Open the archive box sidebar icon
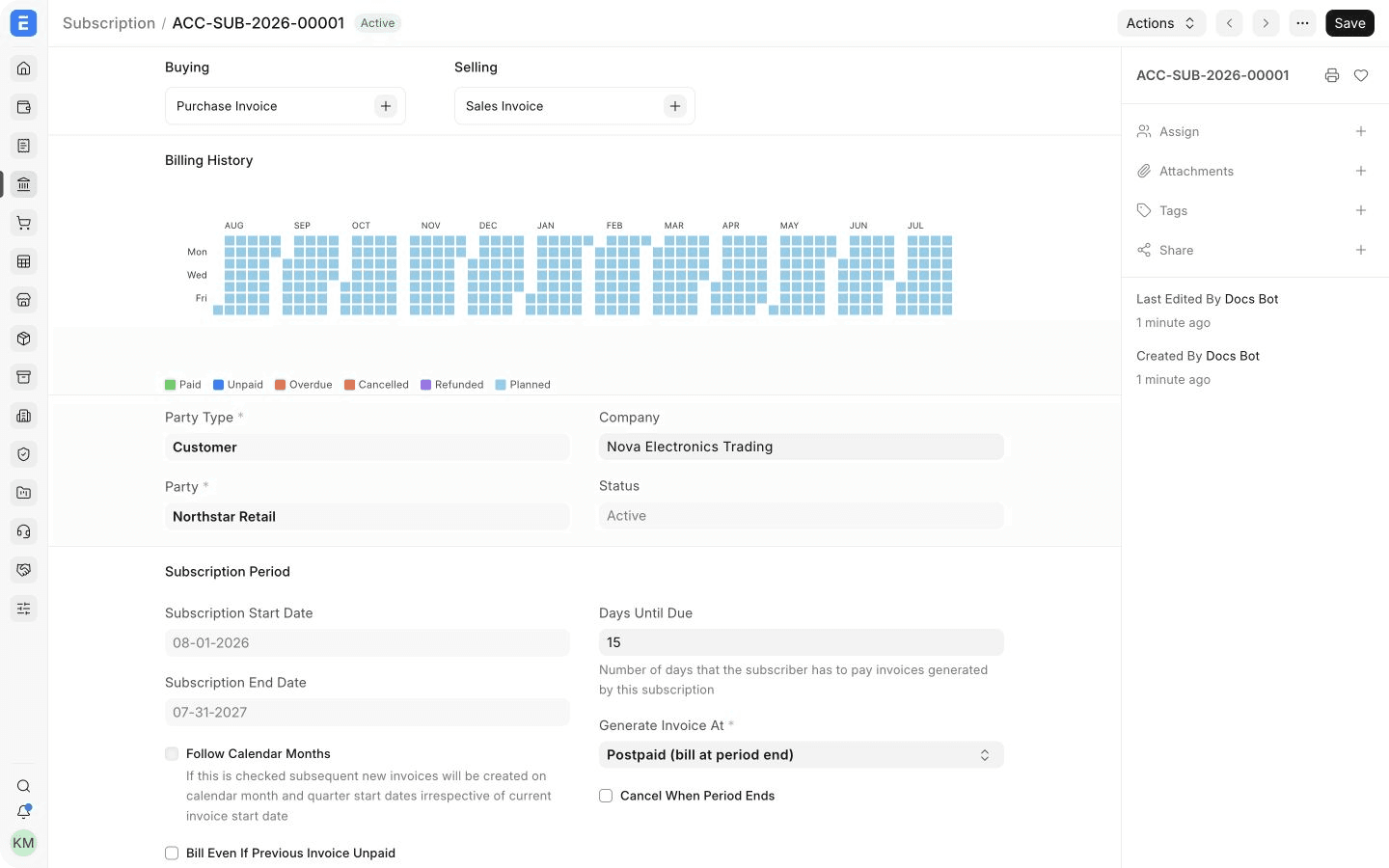Viewport: 1389px width, 868px height. point(24,377)
